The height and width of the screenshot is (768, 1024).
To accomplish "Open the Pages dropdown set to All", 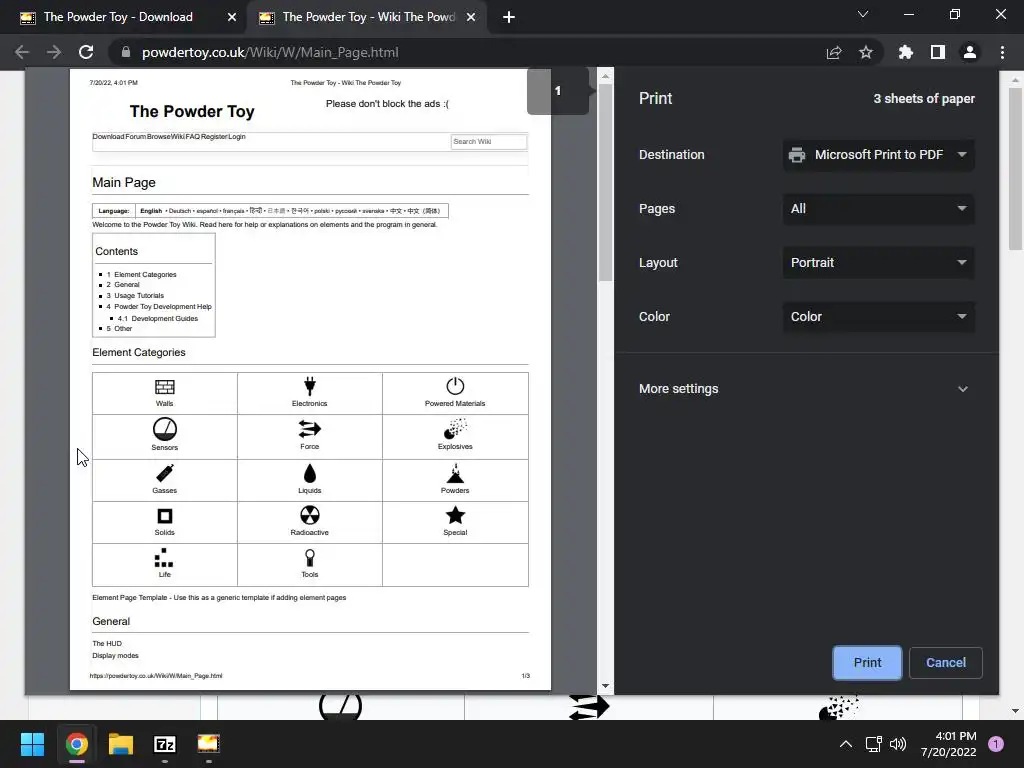I will pyautogui.click(x=878, y=209).
